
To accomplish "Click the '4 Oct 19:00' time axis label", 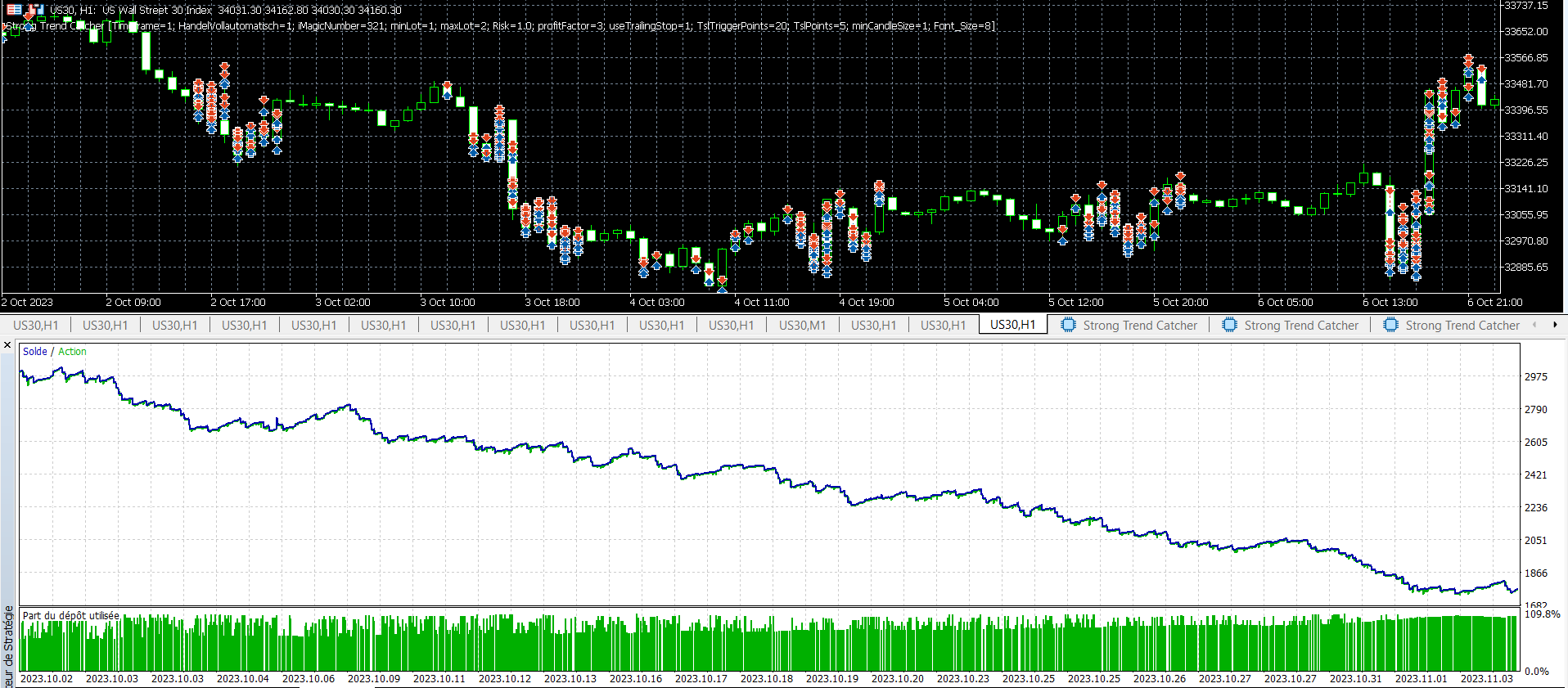I will (x=867, y=303).
